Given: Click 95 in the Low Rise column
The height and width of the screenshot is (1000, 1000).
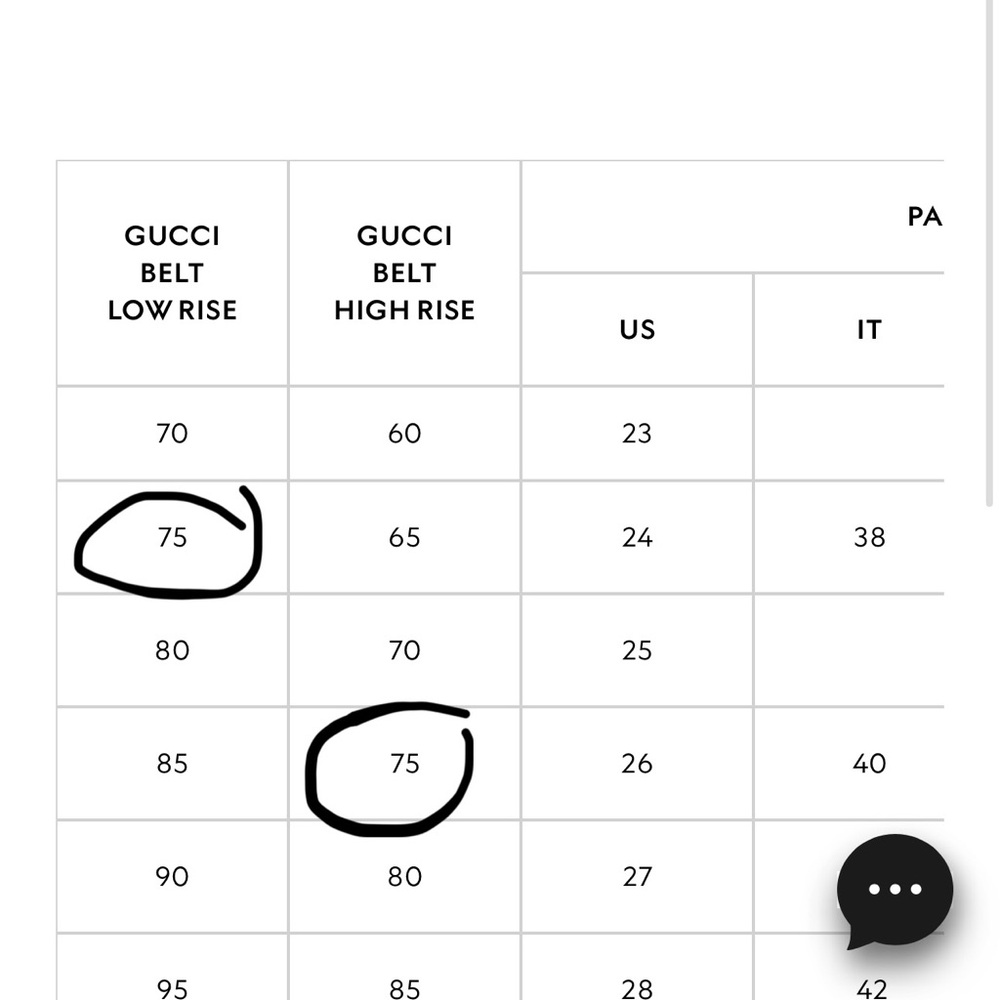Looking at the screenshot, I should click(172, 988).
